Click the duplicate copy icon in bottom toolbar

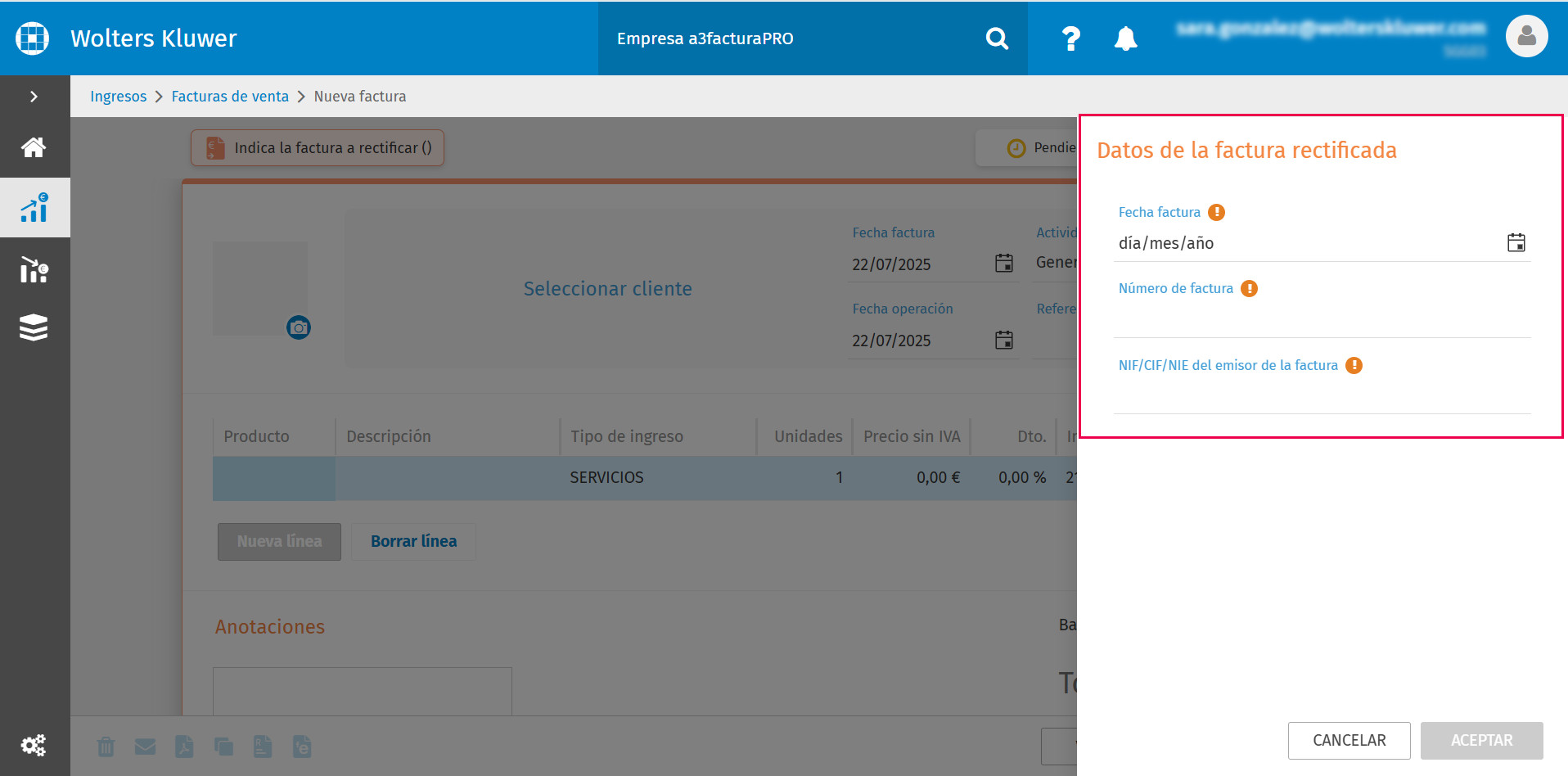(223, 747)
